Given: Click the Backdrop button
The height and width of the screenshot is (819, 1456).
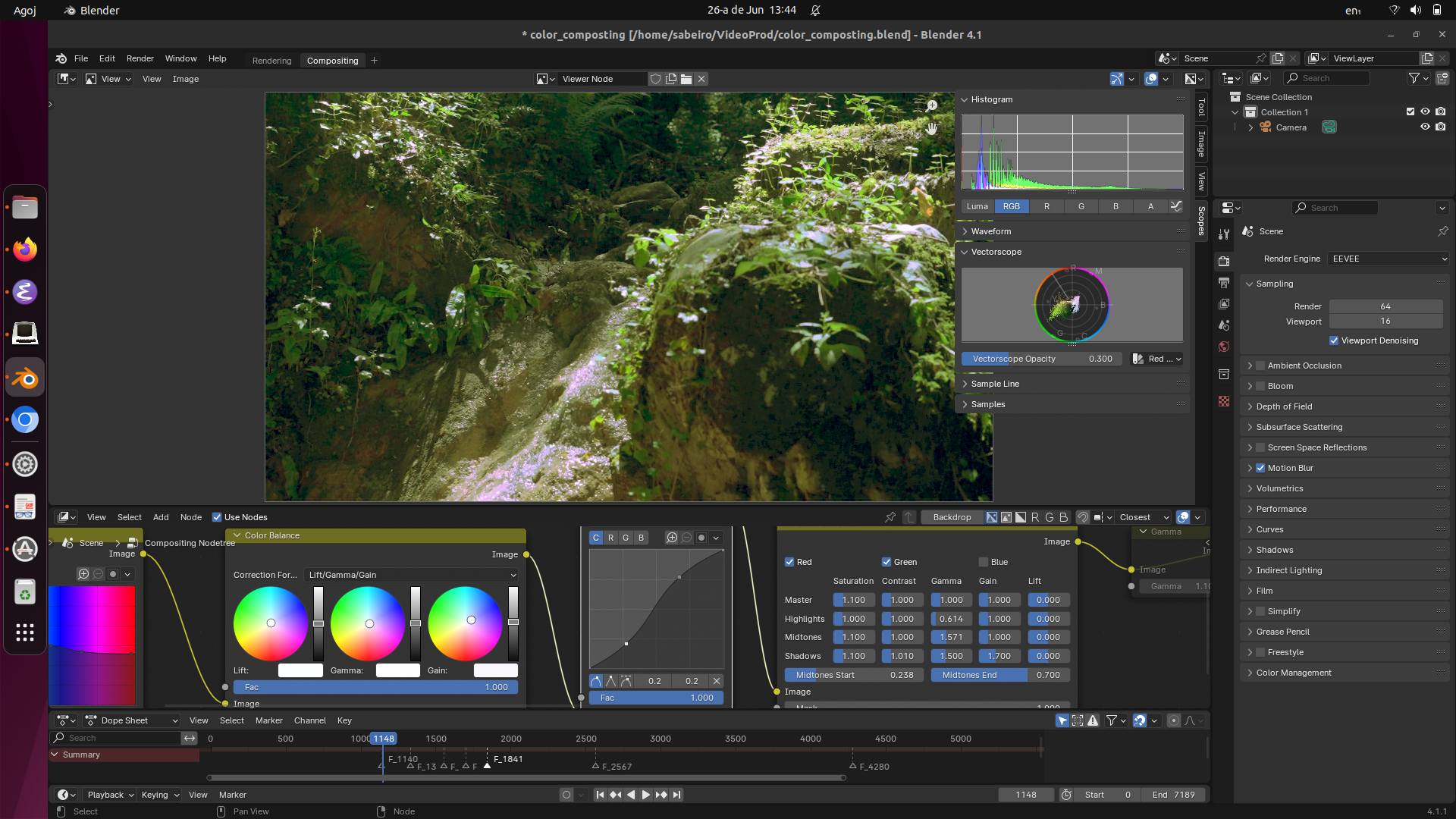Looking at the screenshot, I should (x=952, y=517).
